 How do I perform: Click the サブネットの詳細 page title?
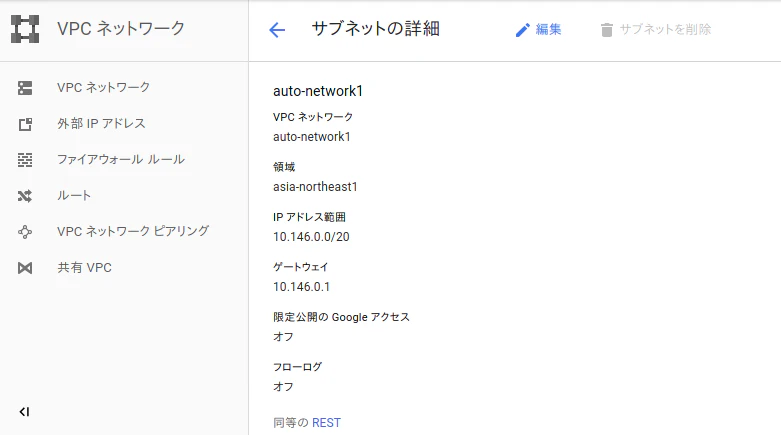point(376,28)
